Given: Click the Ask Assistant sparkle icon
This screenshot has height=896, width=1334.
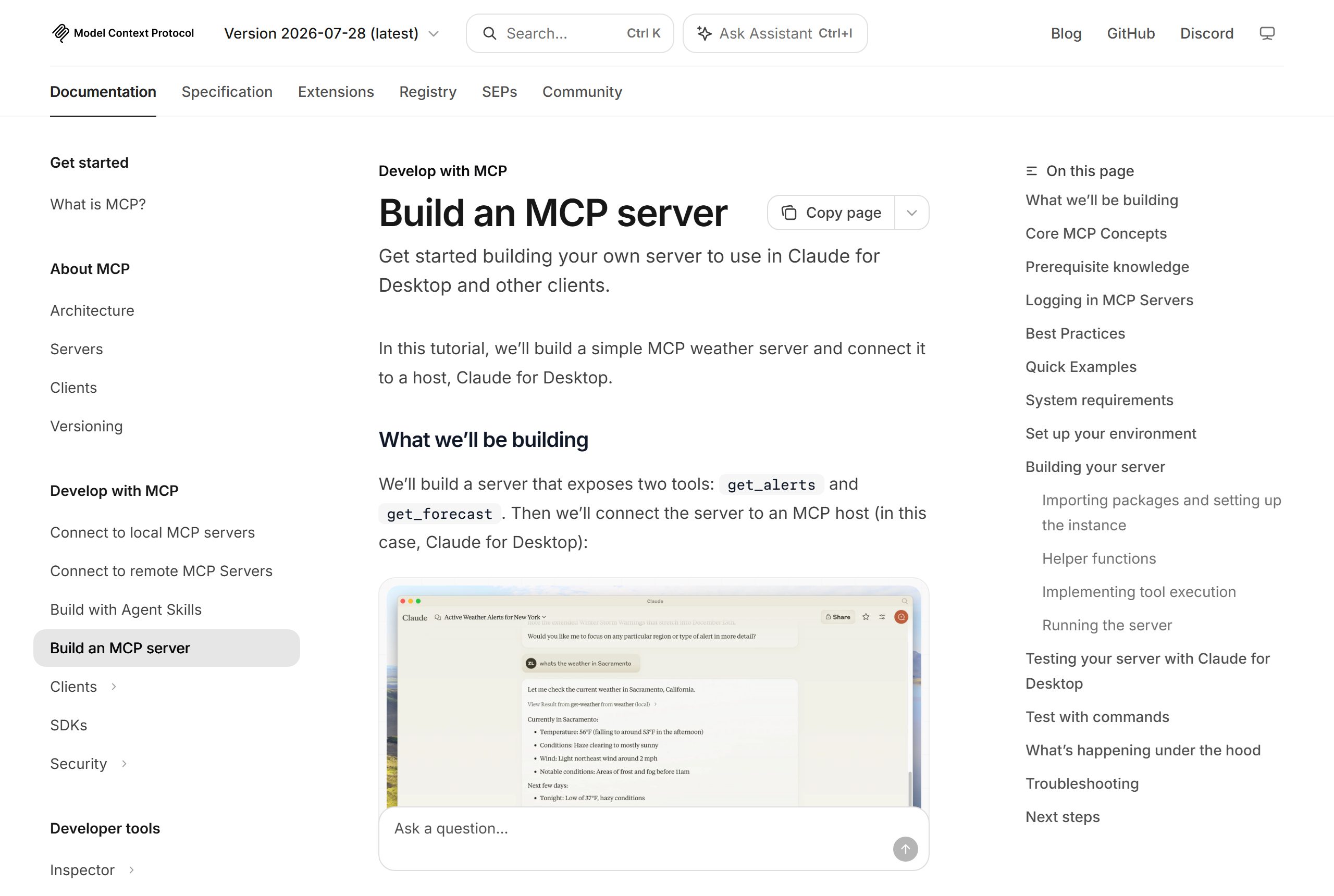Looking at the screenshot, I should point(704,33).
